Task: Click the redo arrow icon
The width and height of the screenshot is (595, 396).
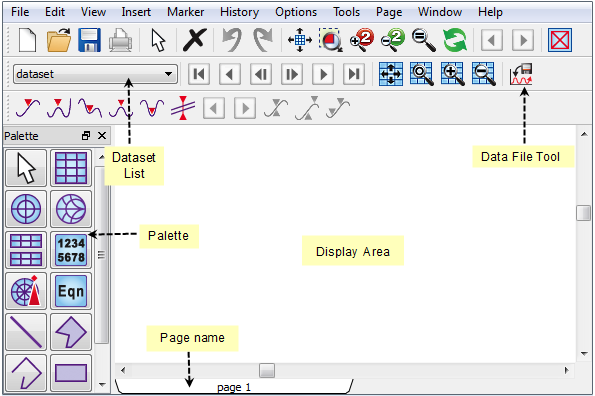Action: 263,40
